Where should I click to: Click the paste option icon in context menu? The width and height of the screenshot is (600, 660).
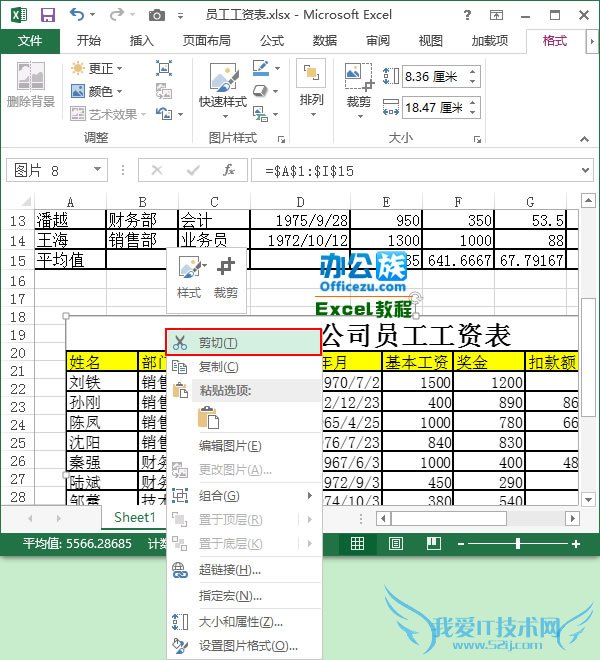click(208, 418)
